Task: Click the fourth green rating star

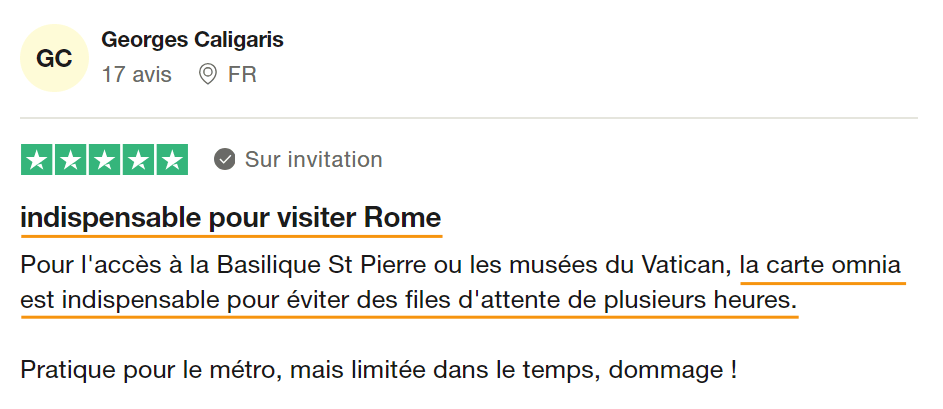Action: point(139,160)
